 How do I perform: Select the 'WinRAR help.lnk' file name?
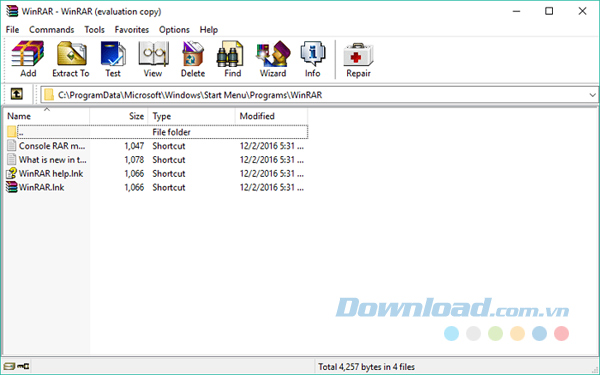[x=51, y=173]
